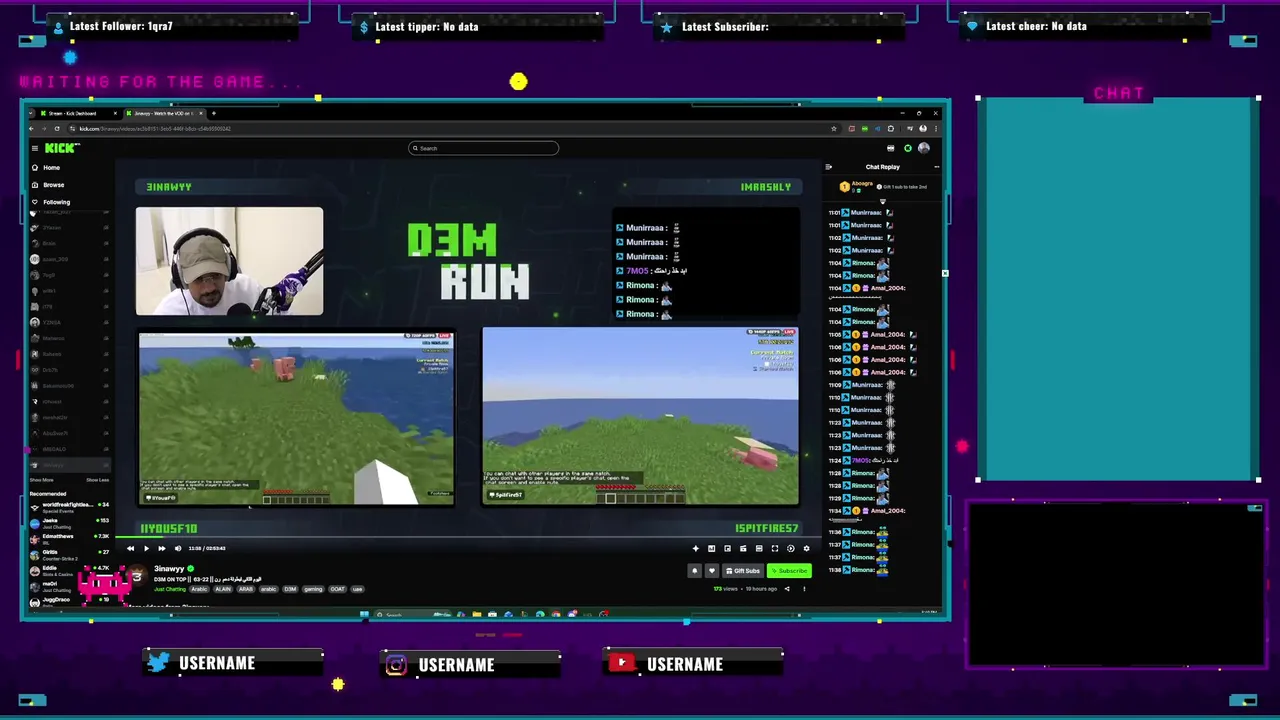Toggle theater mode in the player
This screenshot has width=1280, height=720.
click(x=759, y=548)
